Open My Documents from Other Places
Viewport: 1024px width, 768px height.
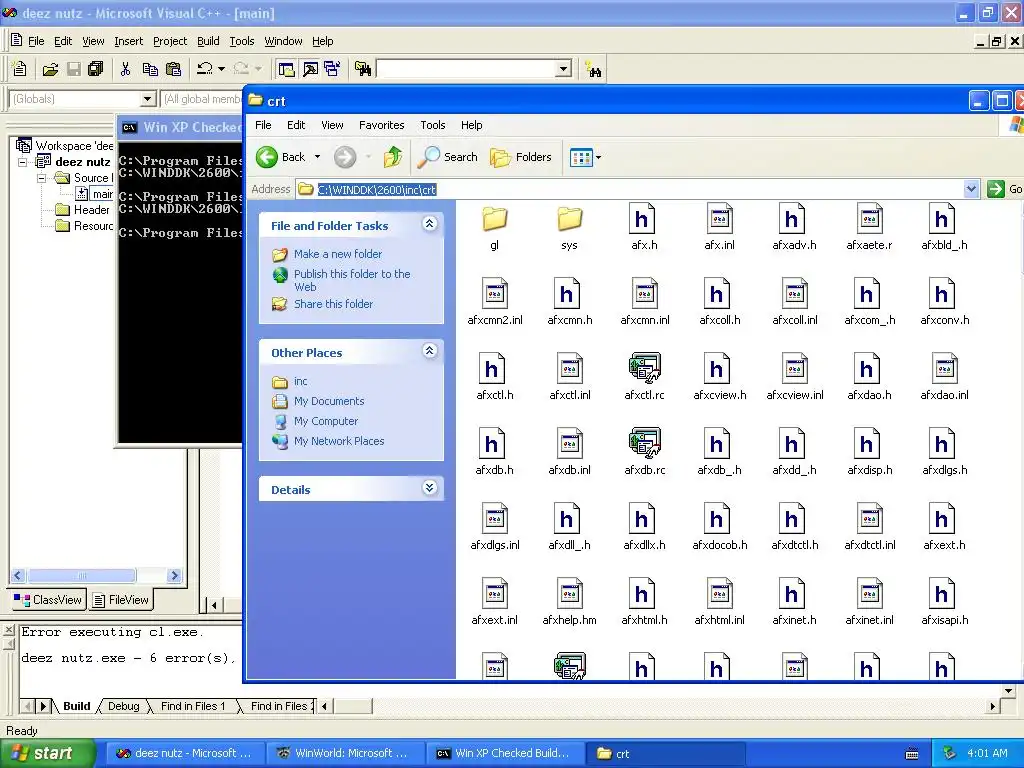[x=328, y=401]
